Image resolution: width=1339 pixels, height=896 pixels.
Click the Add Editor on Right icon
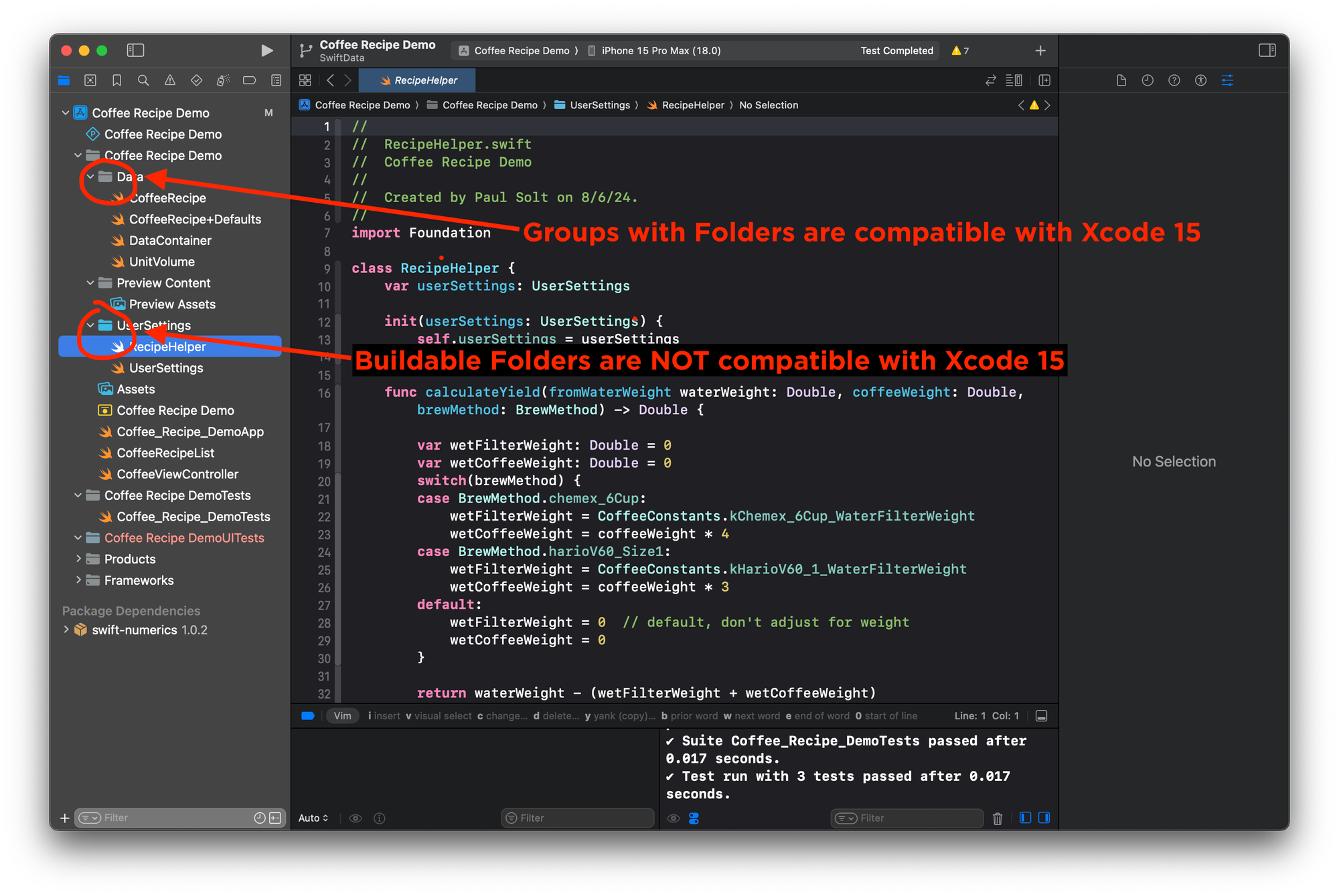(x=1044, y=80)
